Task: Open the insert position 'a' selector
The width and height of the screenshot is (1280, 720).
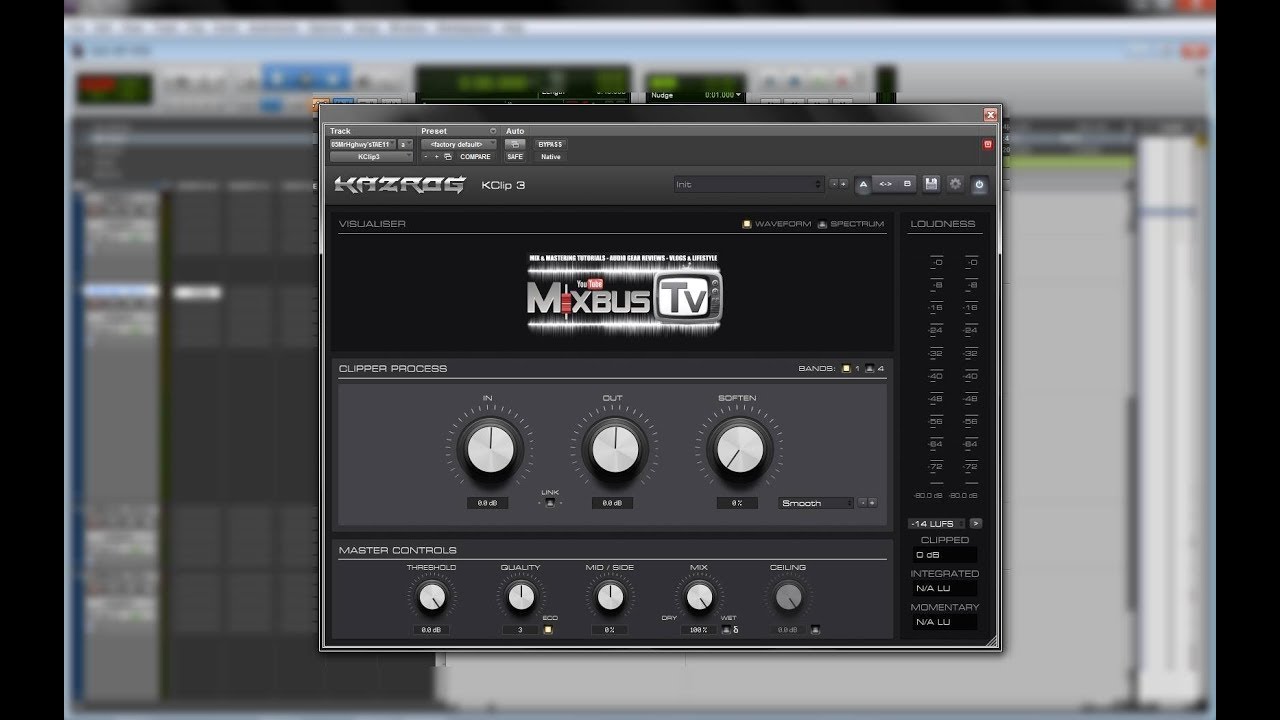Action: coord(405,144)
